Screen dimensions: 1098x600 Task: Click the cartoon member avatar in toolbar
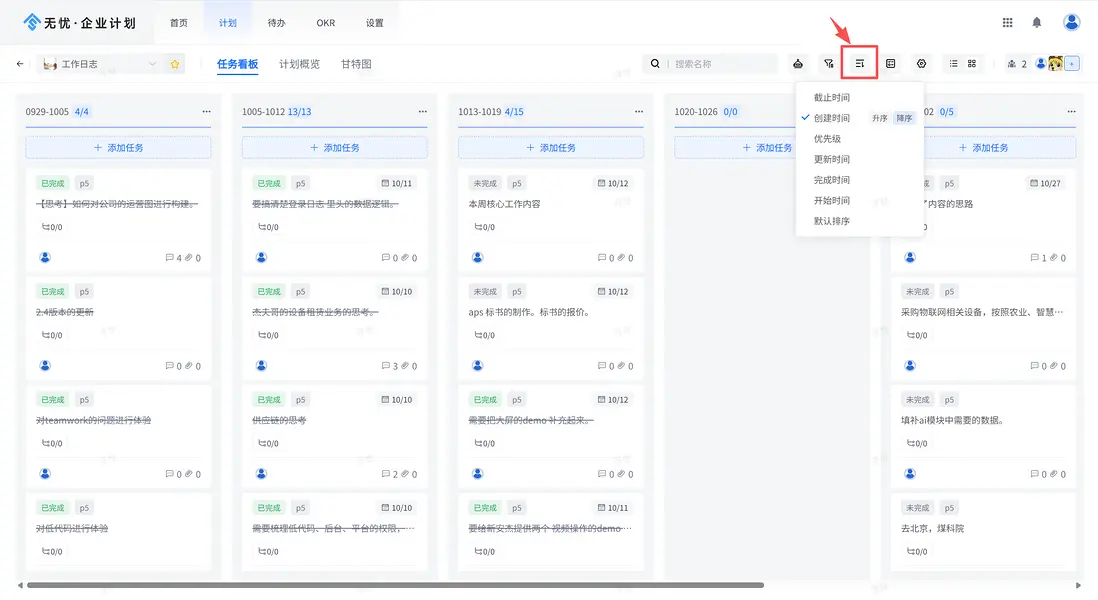click(1055, 64)
